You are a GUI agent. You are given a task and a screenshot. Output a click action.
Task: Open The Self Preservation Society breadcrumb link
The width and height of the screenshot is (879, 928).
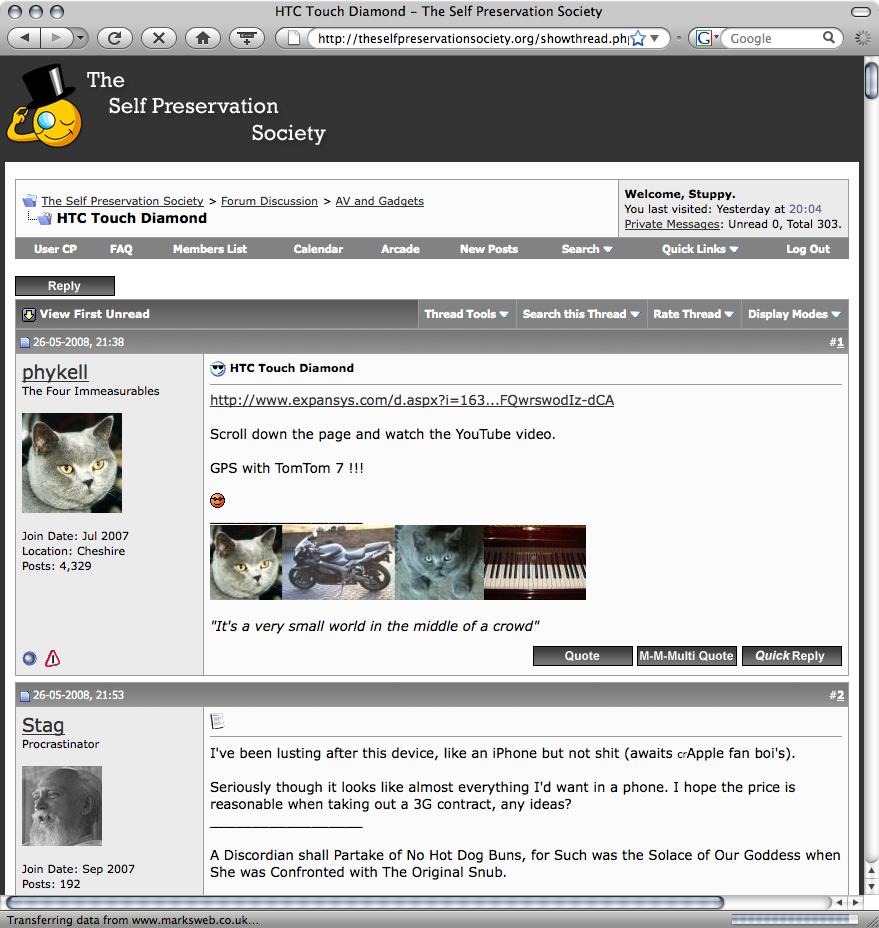coord(122,201)
